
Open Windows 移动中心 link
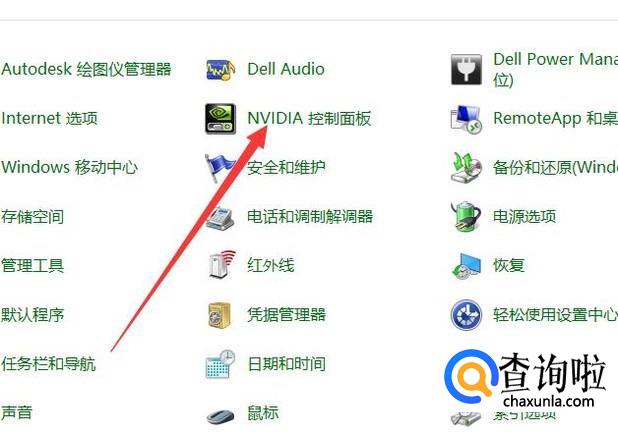70,168
